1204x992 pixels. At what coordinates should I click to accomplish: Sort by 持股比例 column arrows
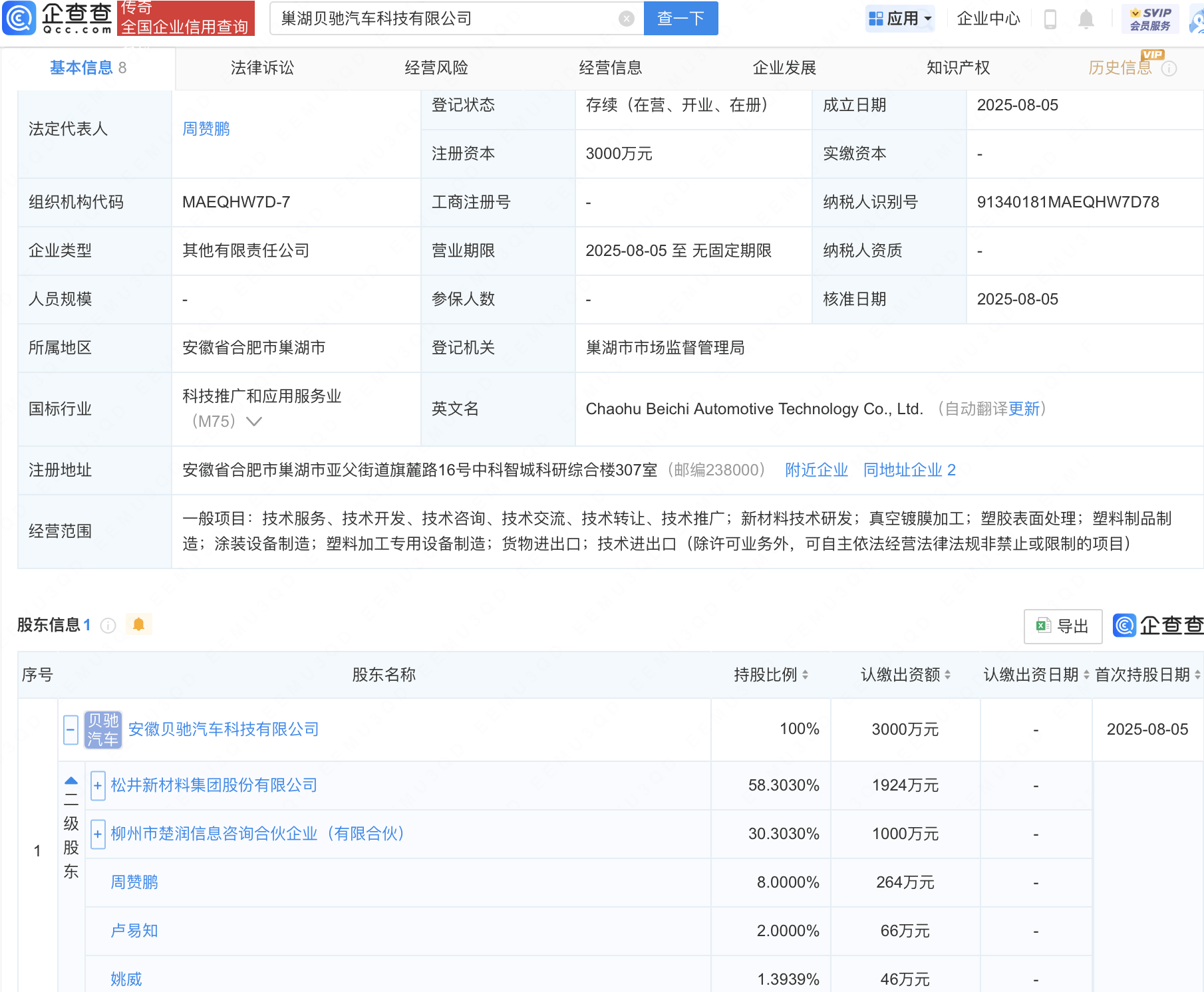click(805, 675)
